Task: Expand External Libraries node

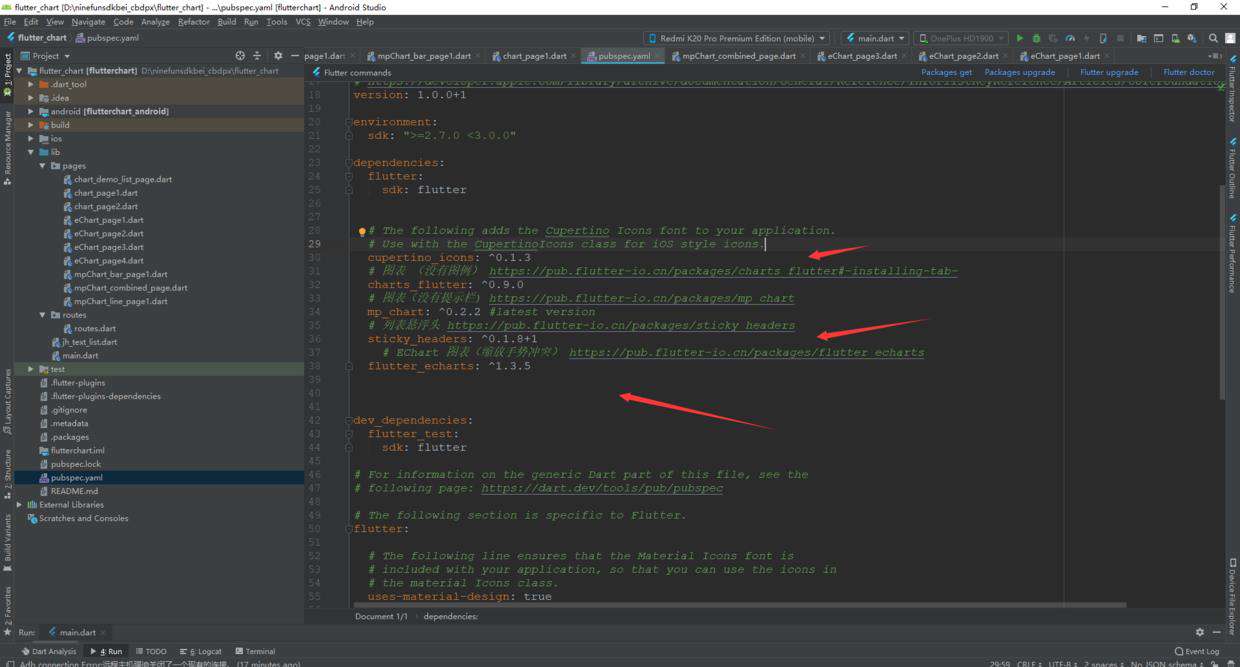Action: (20, 505)
